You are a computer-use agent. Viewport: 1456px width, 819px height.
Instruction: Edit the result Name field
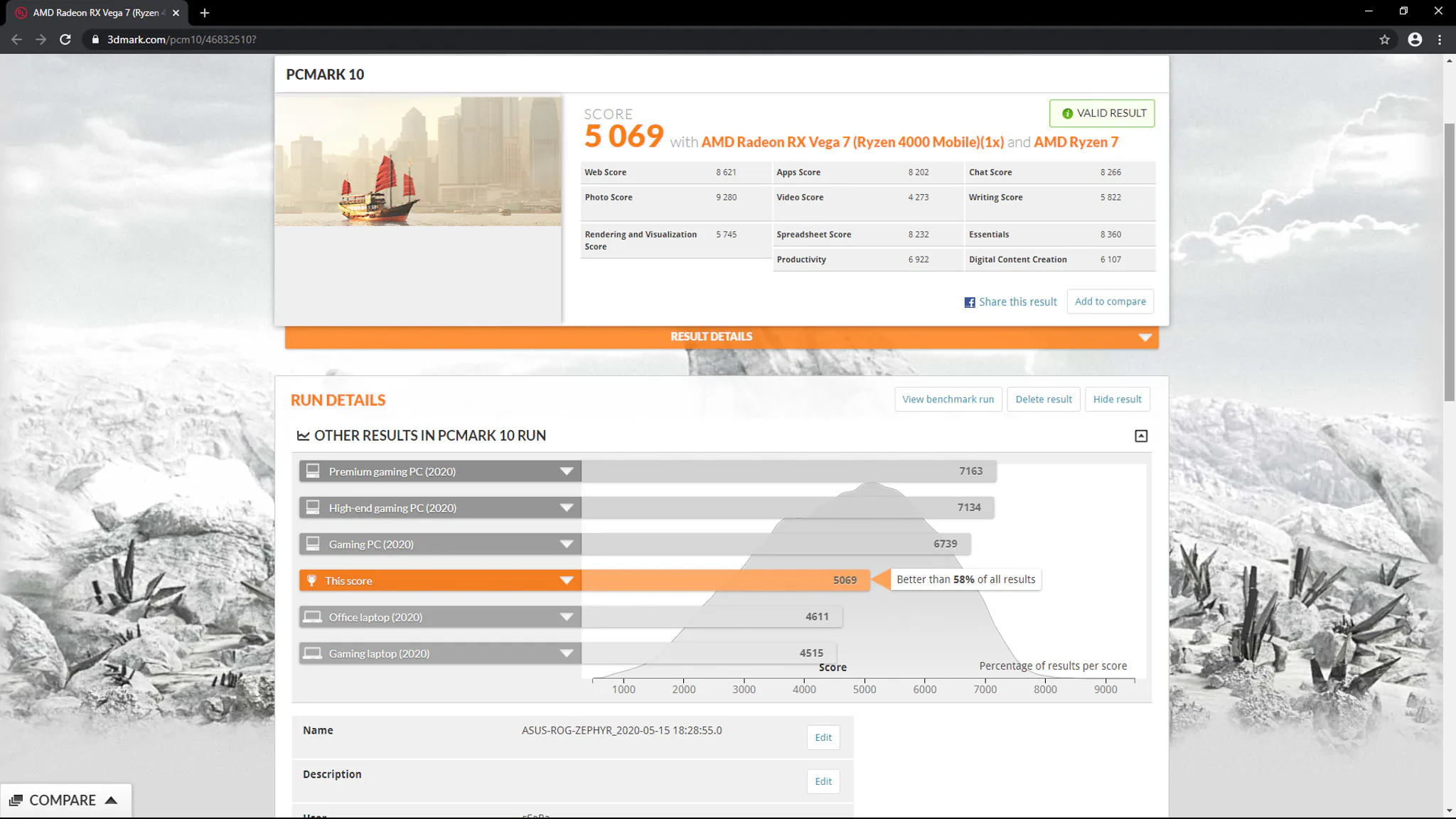[x=823, y=738]
